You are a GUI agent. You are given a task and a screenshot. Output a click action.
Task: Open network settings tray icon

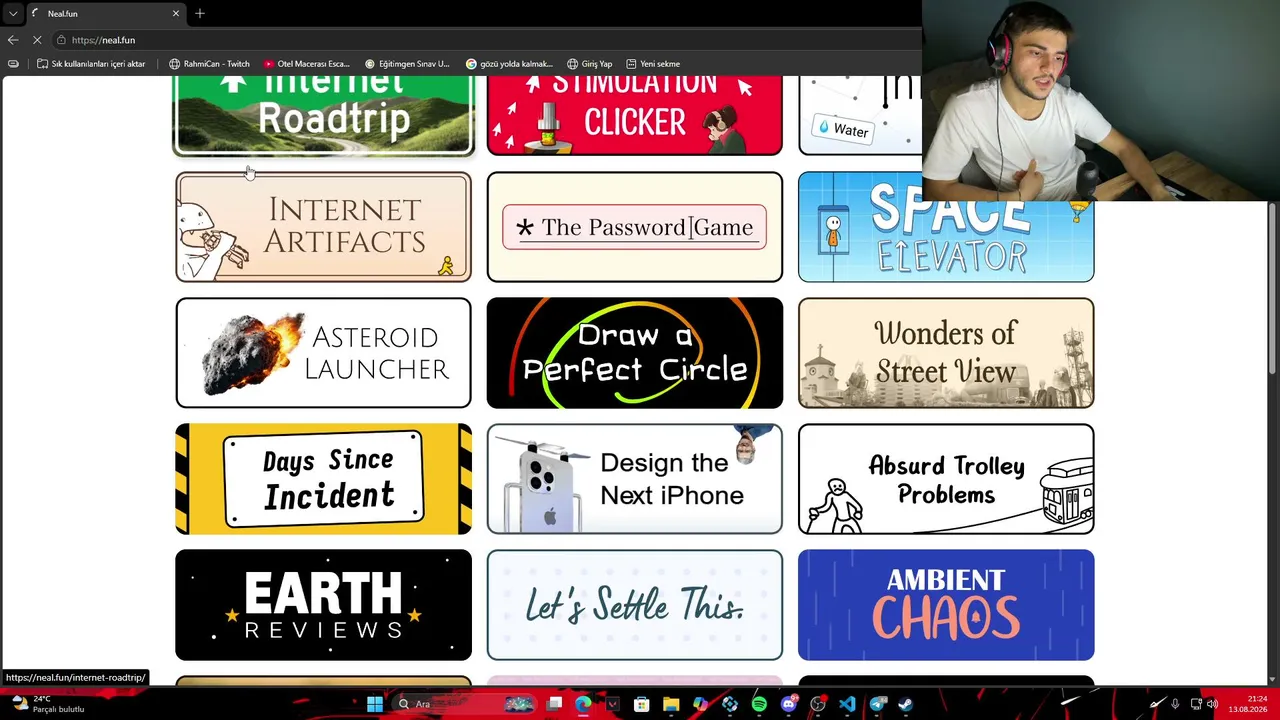click(x=1196, y=704)
